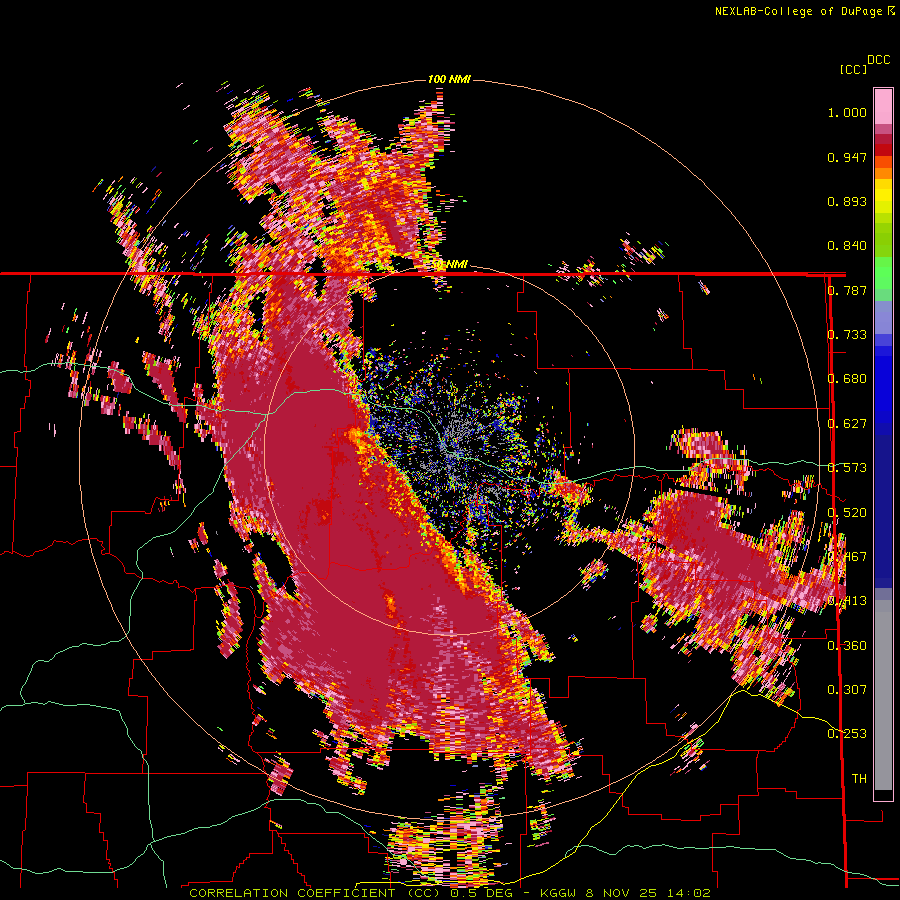Click the 0.360 scale value
The height and width of the screenshot is (900, 900).
coord(847,646)
